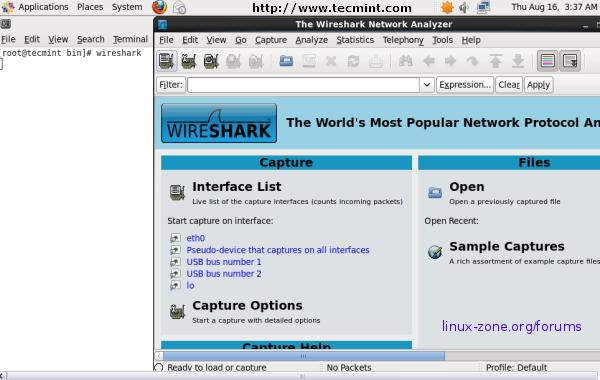Click the find packet binoculars icon

coord(406,61)
